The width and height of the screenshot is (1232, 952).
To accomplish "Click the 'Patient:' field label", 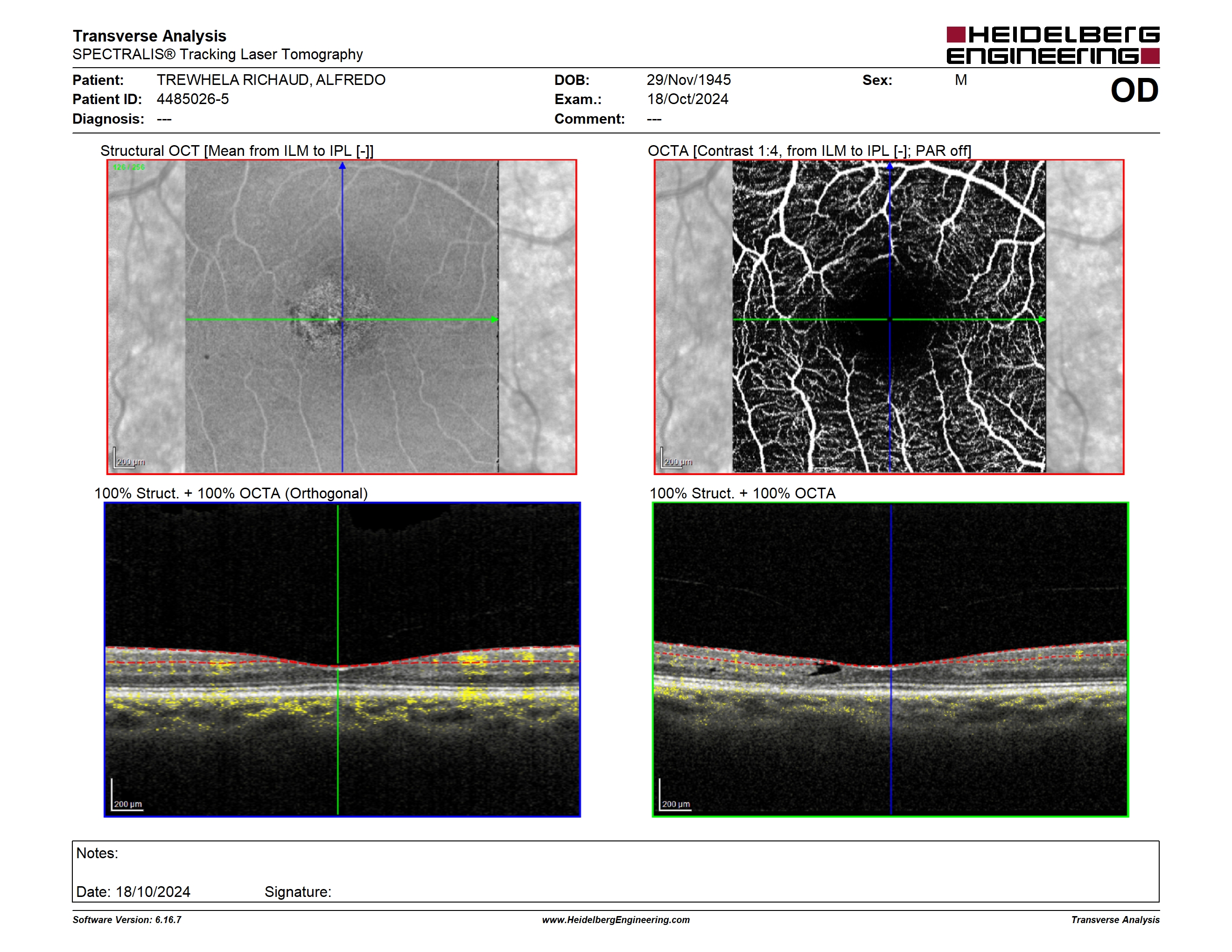I will (98, 80).
